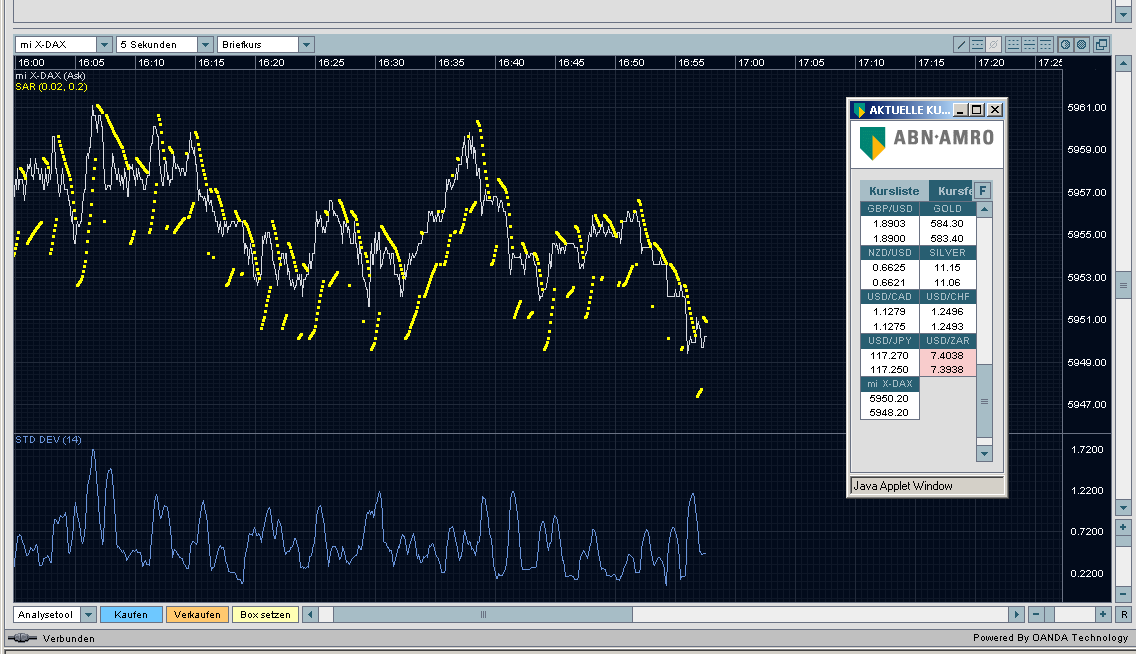This screenshot has width=1136, height=654.
Task: Click the Verbunden status text
Action: tap(69, 638)
